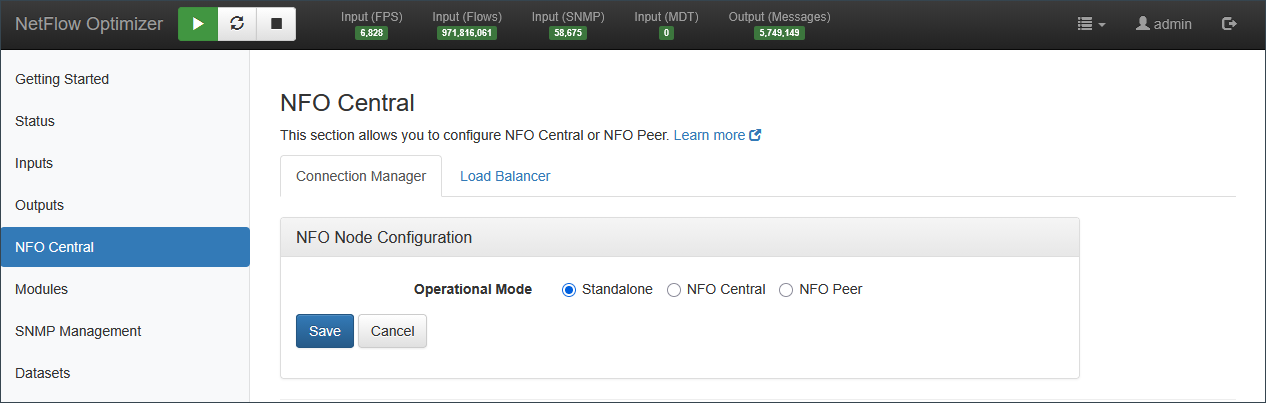
Task: Save the NFO node configuration
Action: [x=325, y=331]
